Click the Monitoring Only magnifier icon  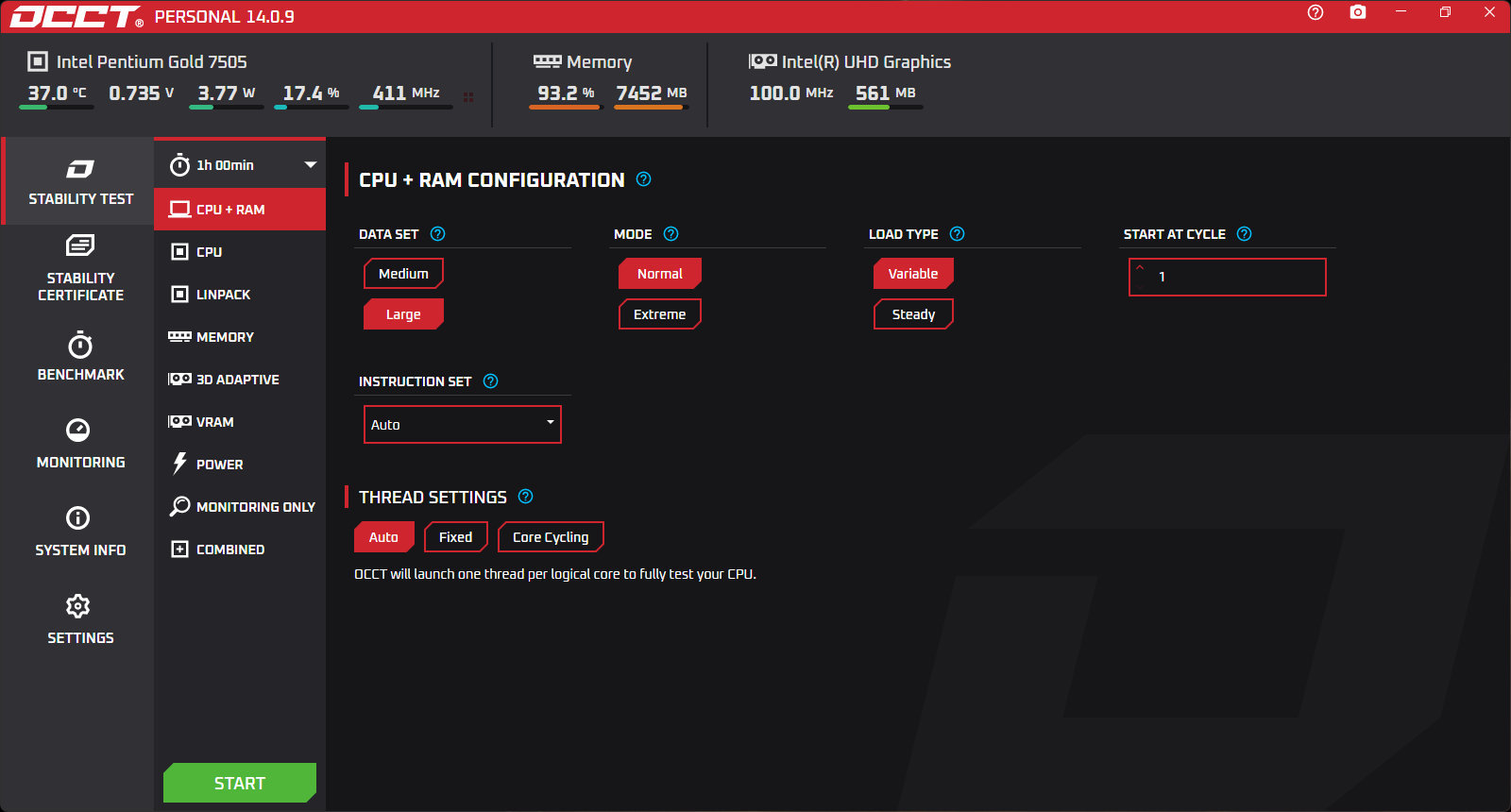point(179,506)
